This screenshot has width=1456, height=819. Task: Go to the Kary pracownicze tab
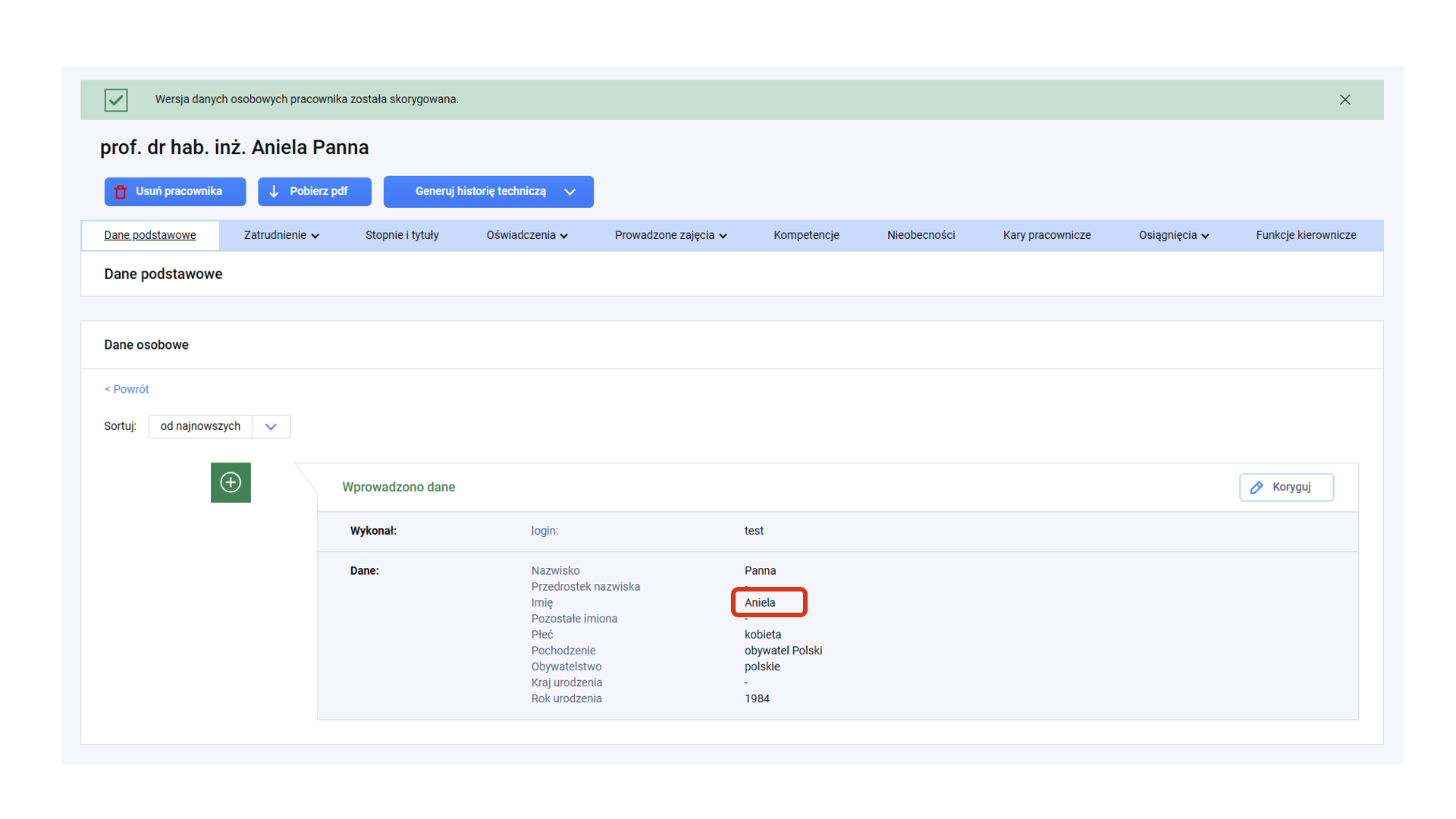1046,235
